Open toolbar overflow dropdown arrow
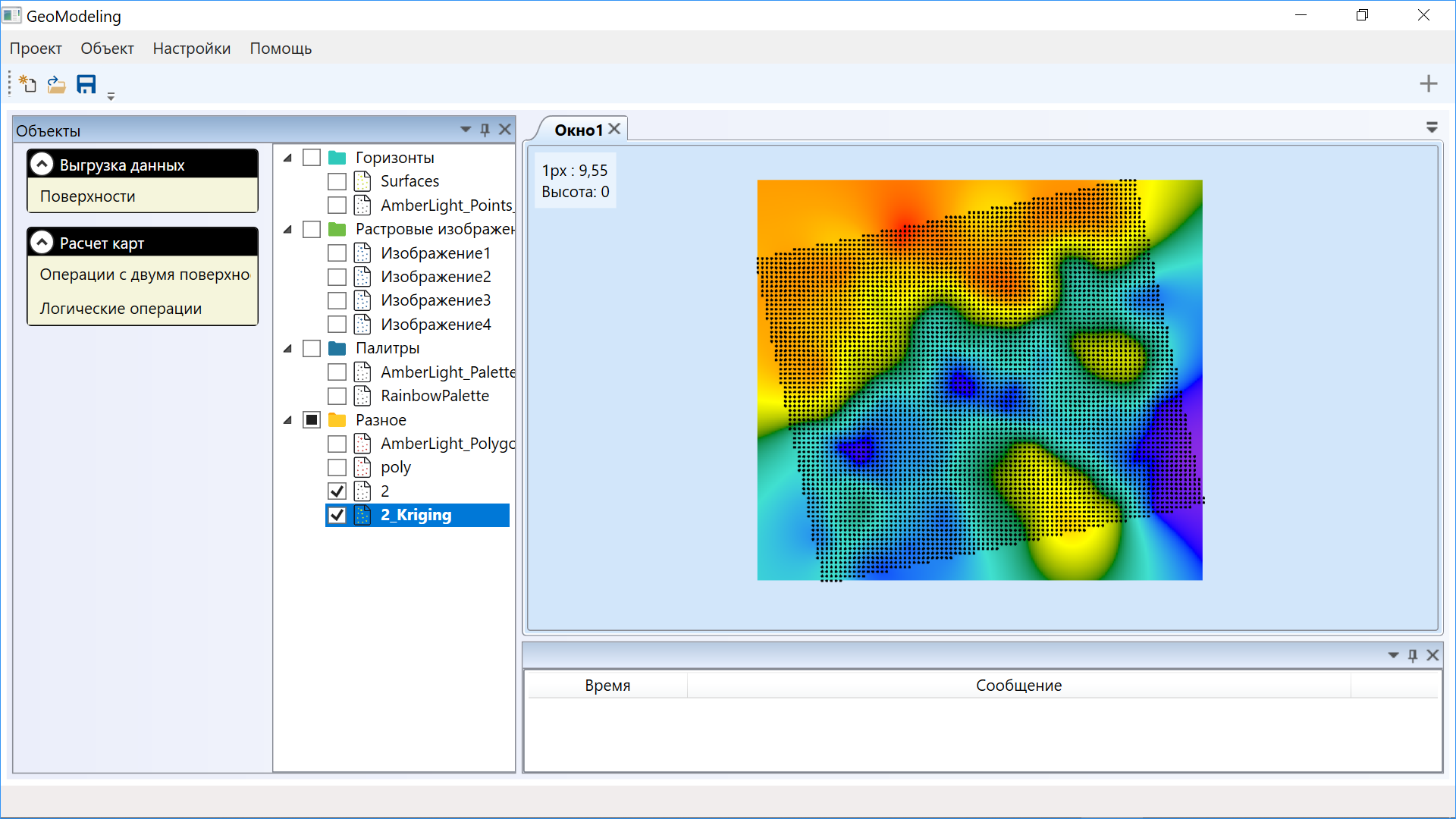The height and width of the screenshot is (819, 1456). 111,96
